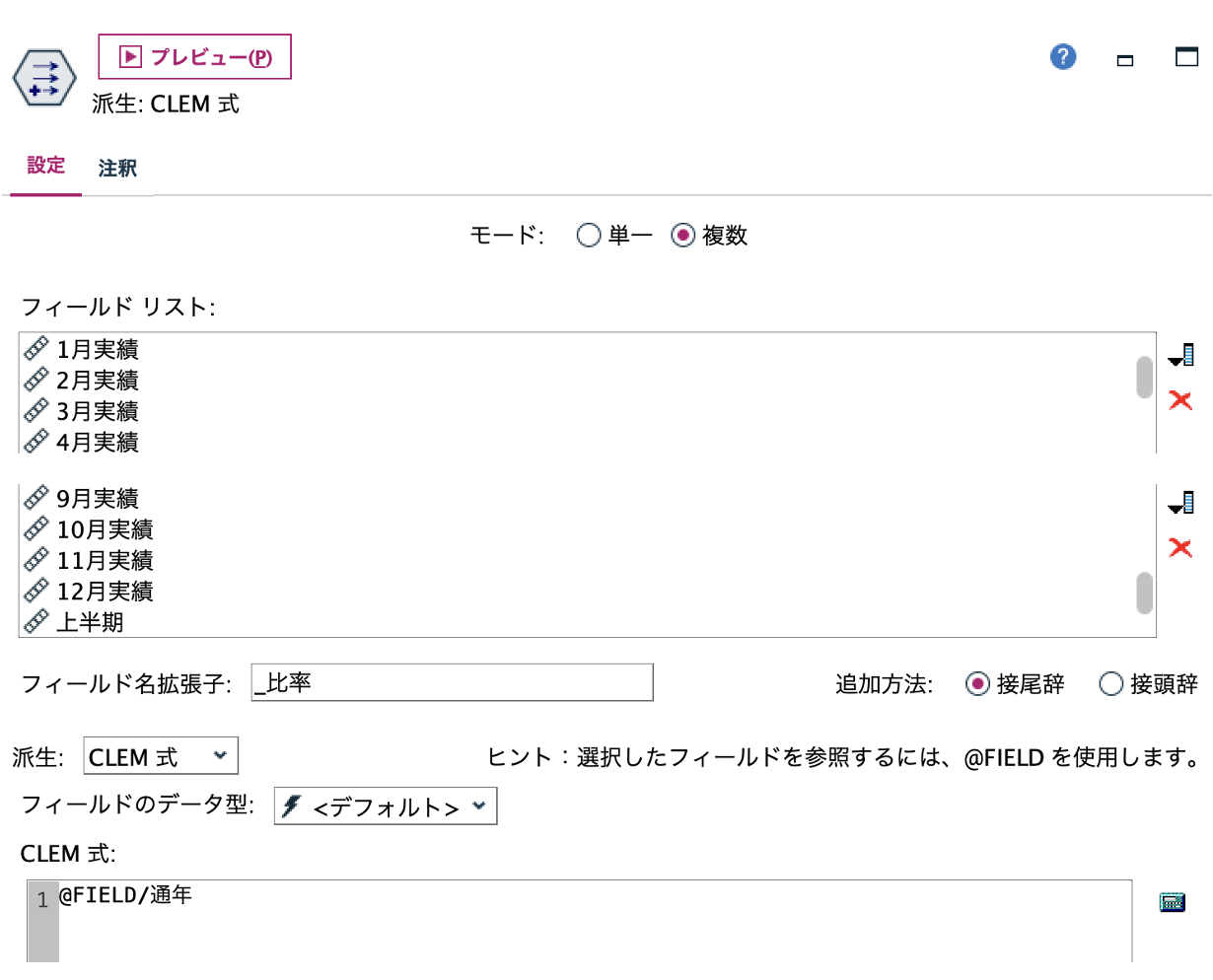Viewport: 1213px width, 980px height.
Task: Open the 派生 CLEM 式 dropdown
Action: [x=161, y=755]
